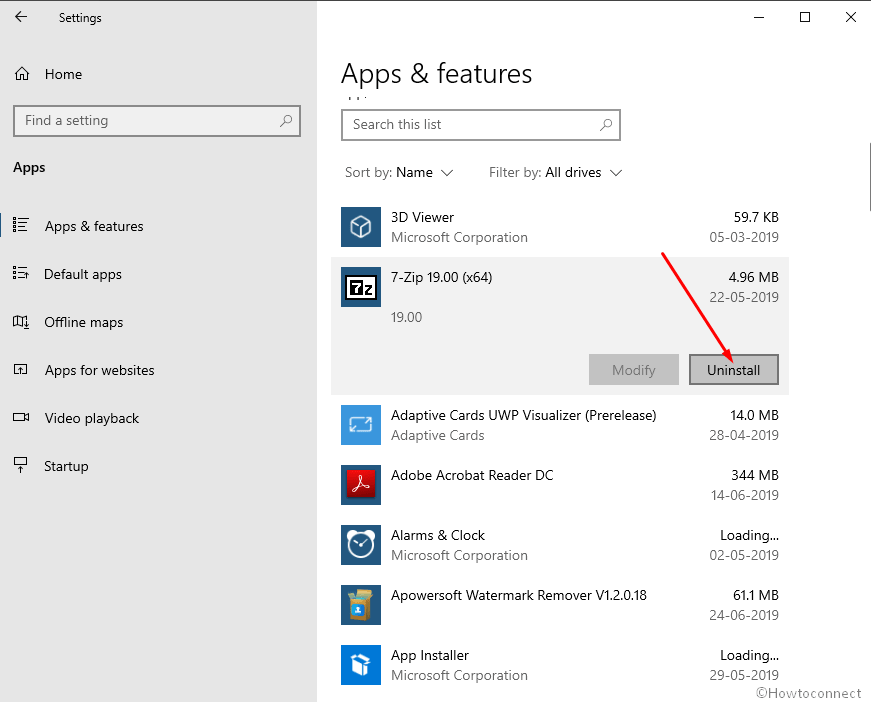
Task: Go to Offline maps settings
Action: [83, 322]
